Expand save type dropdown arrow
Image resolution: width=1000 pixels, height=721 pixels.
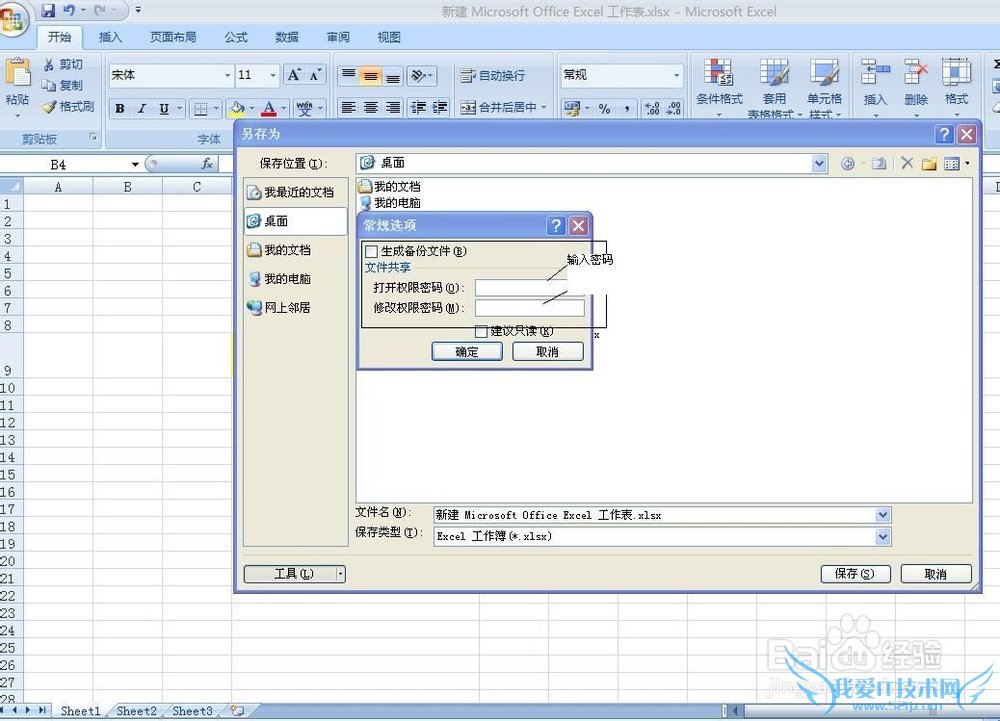883,537
